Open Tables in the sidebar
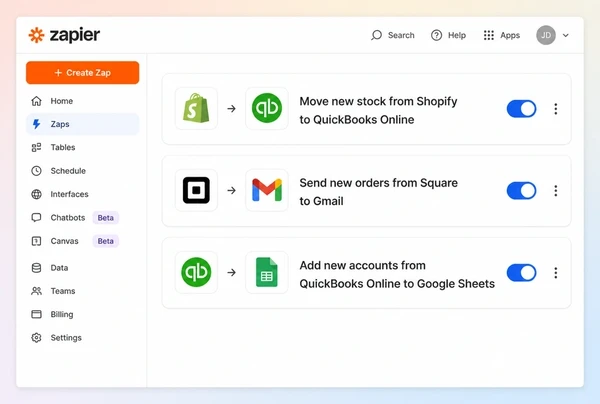This screenshot has width=600, height=404. 83,147
